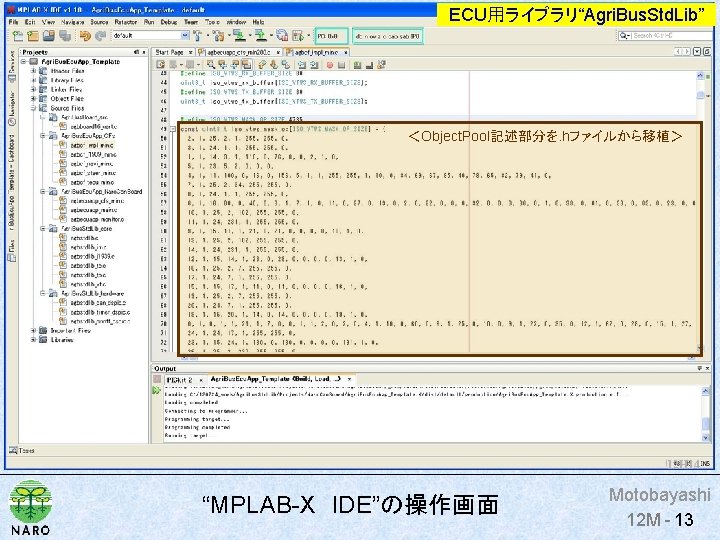Click the Shift Line Right icon
Image resolution: width=720 pixels, height=540 pixels.
[x=314, y=65]
